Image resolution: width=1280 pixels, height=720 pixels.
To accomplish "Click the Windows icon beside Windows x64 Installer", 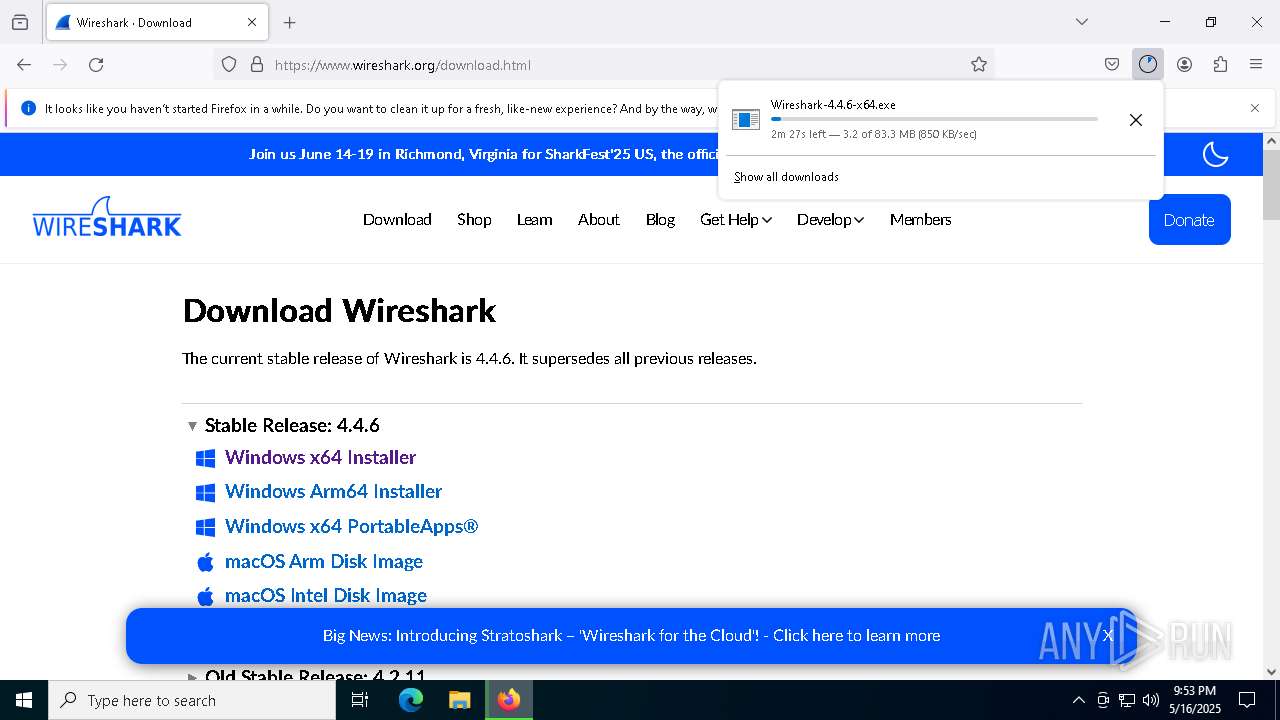I will 205,458.
